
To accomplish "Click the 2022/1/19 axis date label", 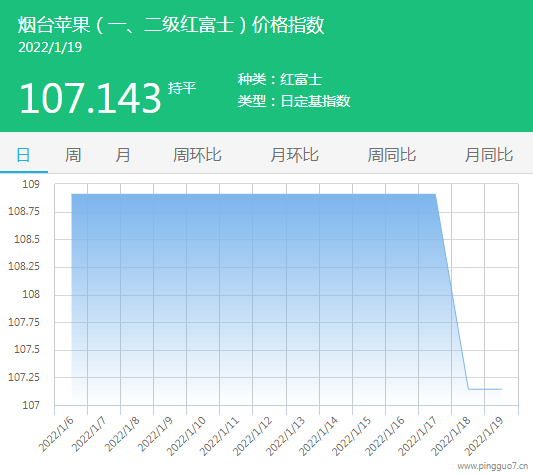I will click(x=484, y=436).
